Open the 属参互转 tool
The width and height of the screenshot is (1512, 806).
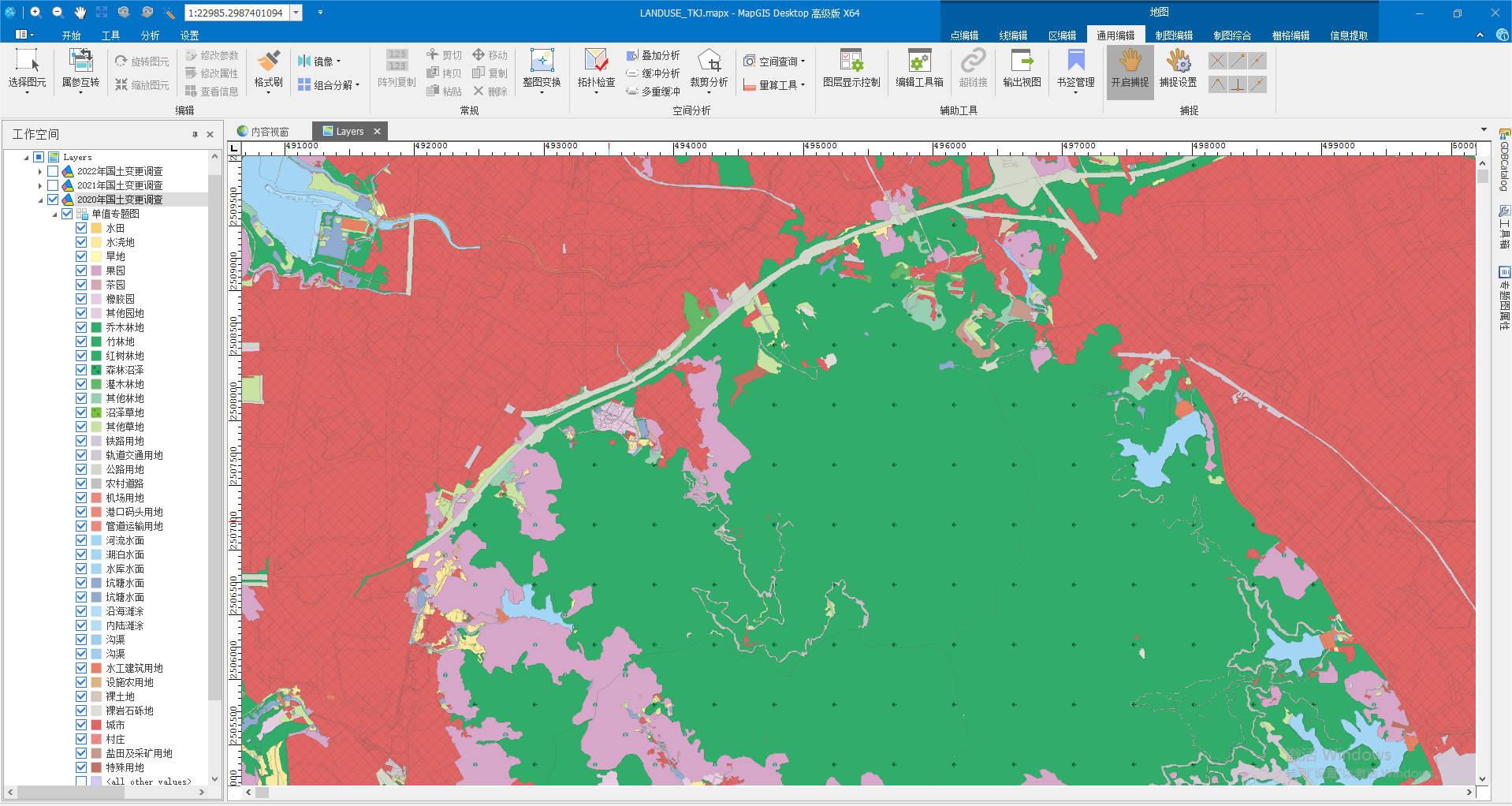point(80,62)
